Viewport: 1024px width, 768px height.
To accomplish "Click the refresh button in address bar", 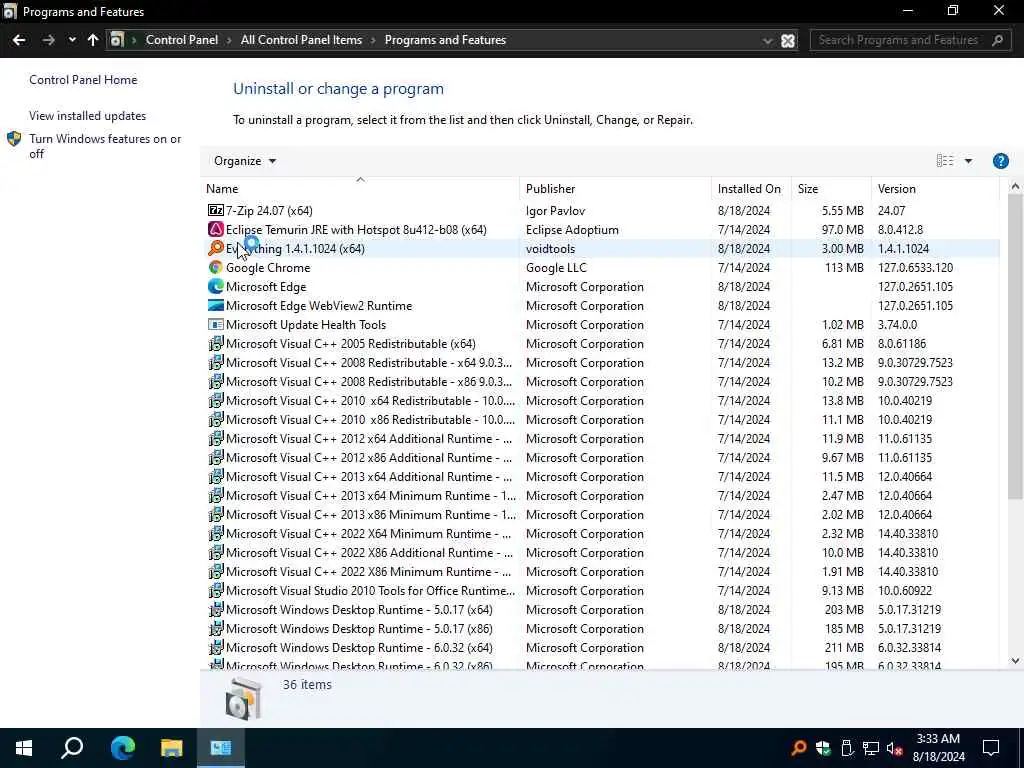I will (x=788, y=40).
